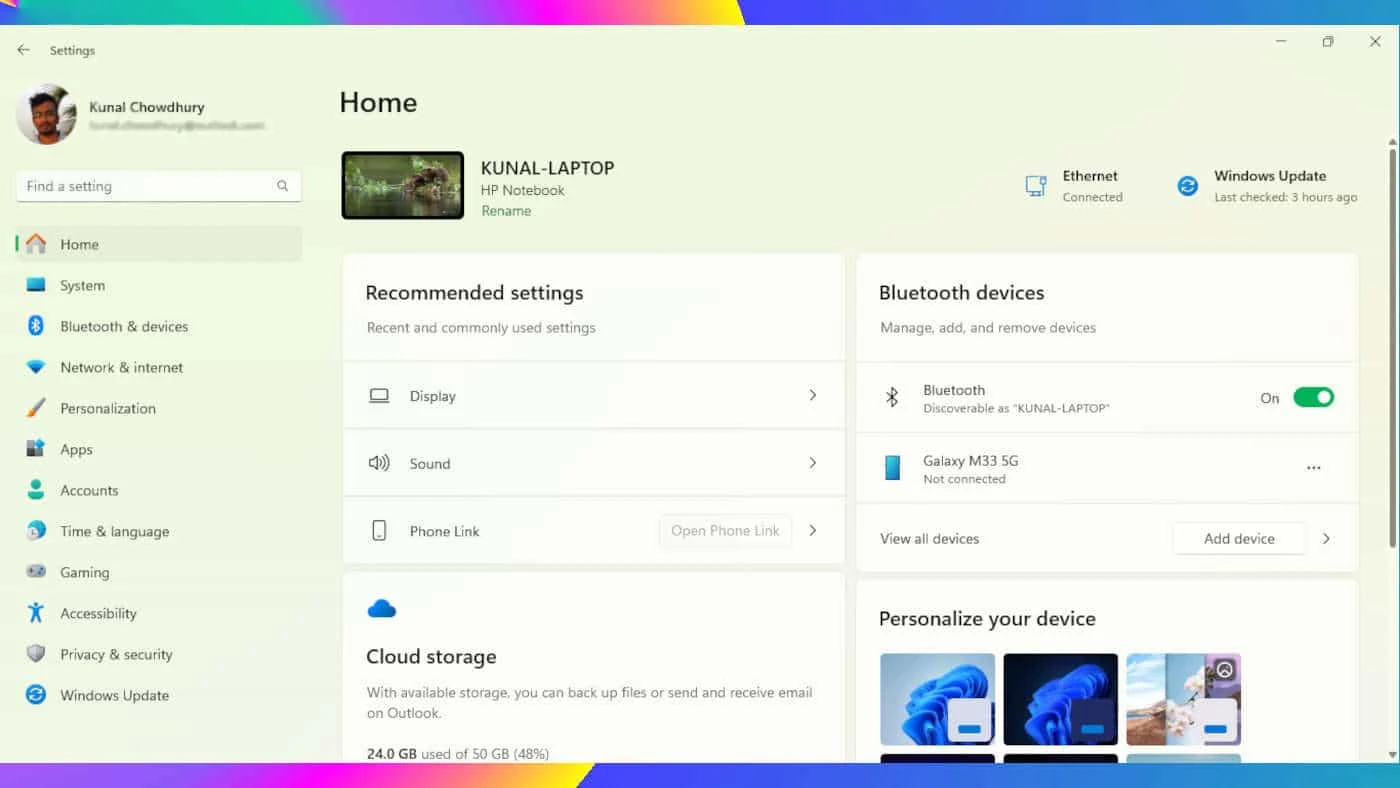Click the Cloud storage heading
The image size is (1400, 788).
click(x=431, y=657)
